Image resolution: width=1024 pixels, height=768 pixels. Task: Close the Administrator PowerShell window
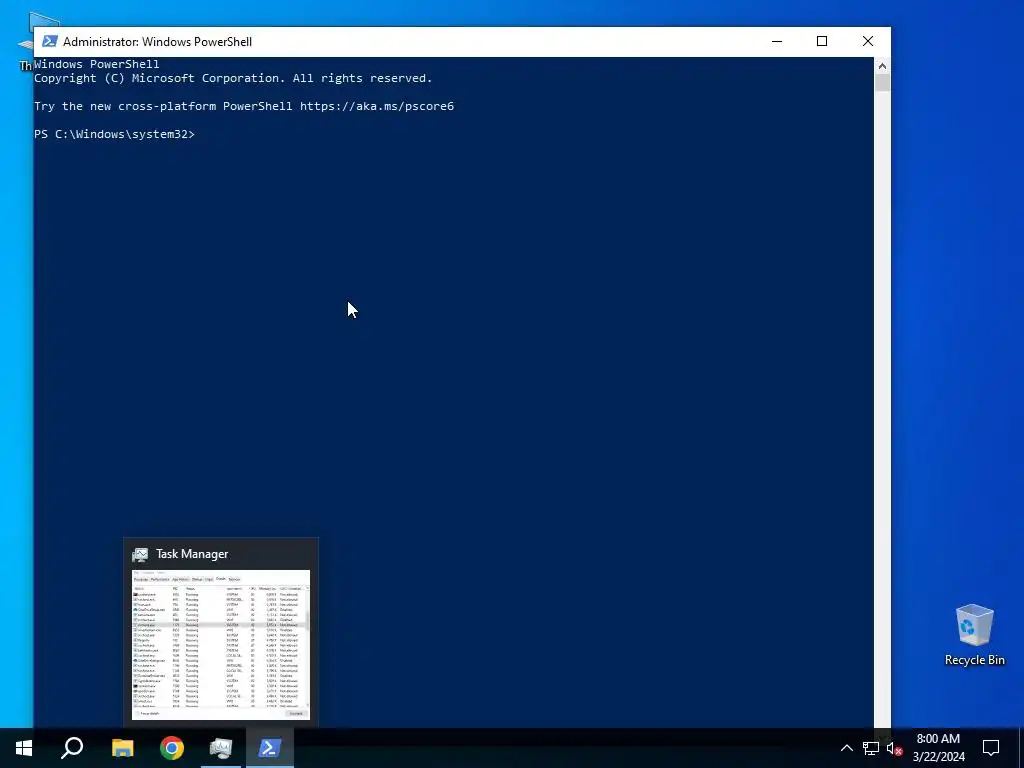click(868, 41)
